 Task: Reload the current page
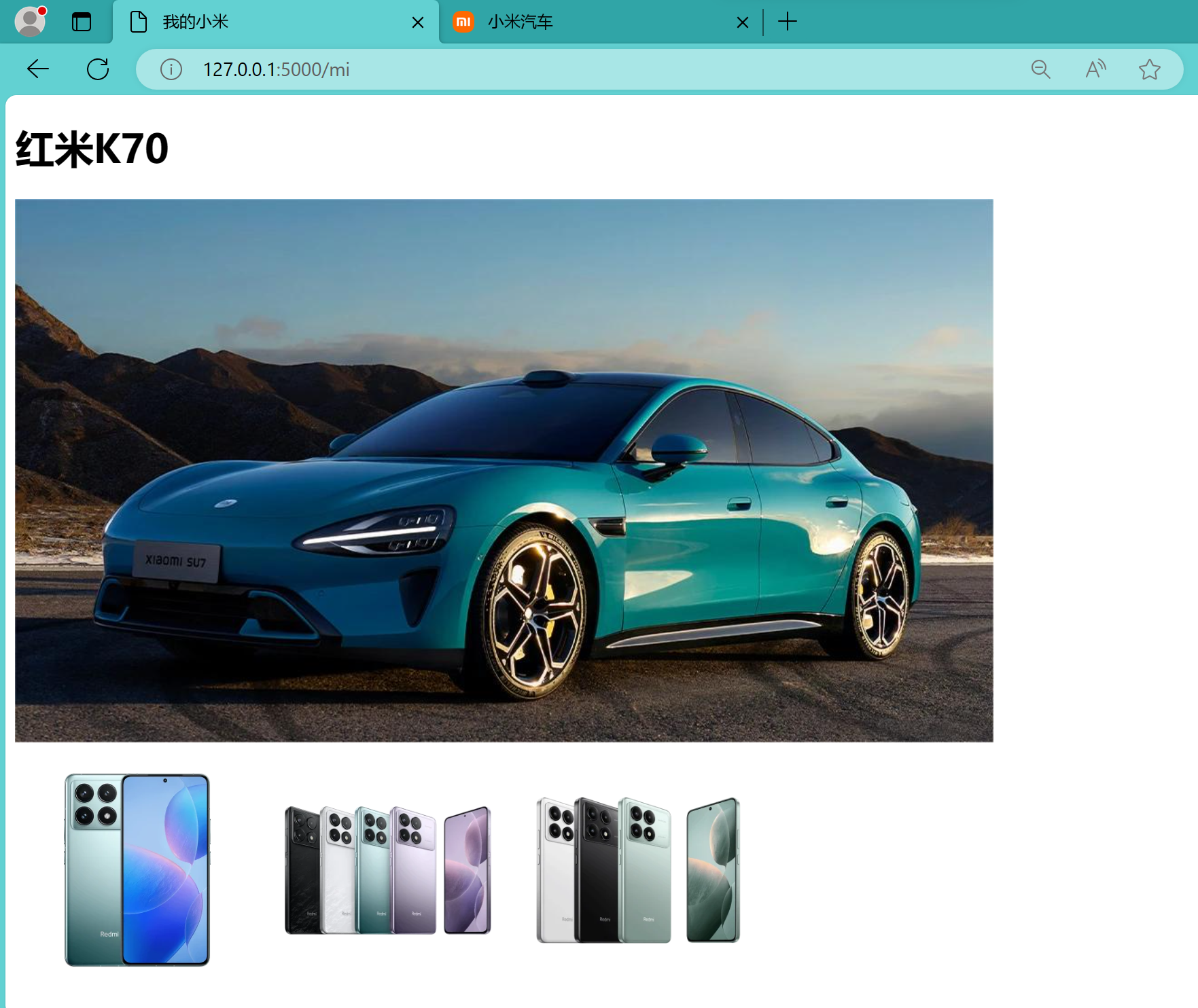pos(98,69)
